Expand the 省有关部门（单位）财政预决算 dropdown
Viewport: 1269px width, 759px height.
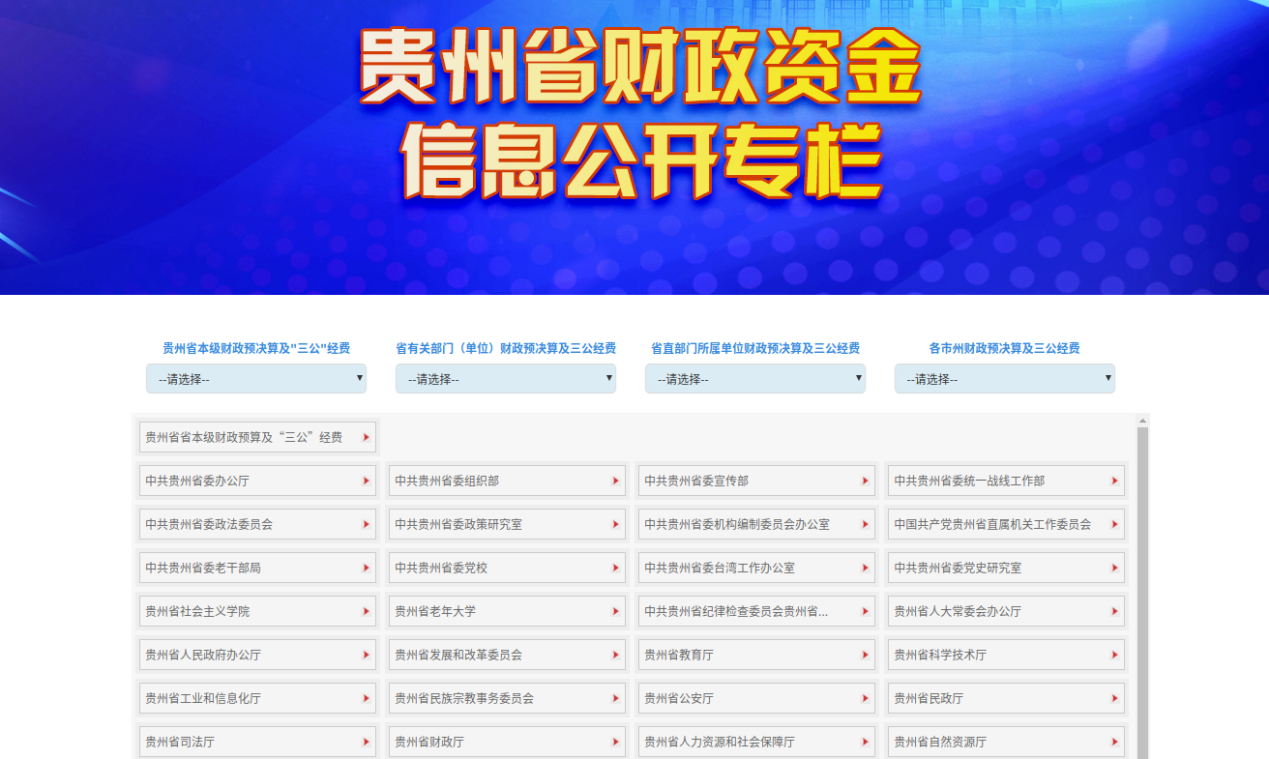505,379
